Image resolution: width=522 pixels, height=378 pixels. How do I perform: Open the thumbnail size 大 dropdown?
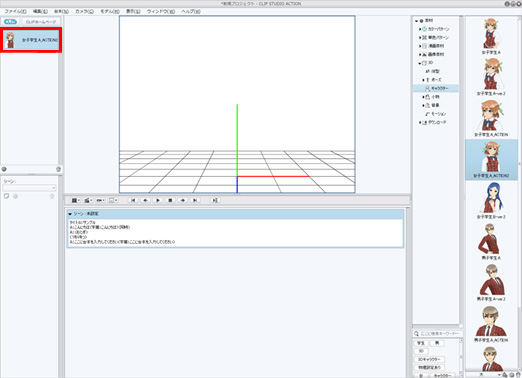pyautogui.click(x=484, y=375)
